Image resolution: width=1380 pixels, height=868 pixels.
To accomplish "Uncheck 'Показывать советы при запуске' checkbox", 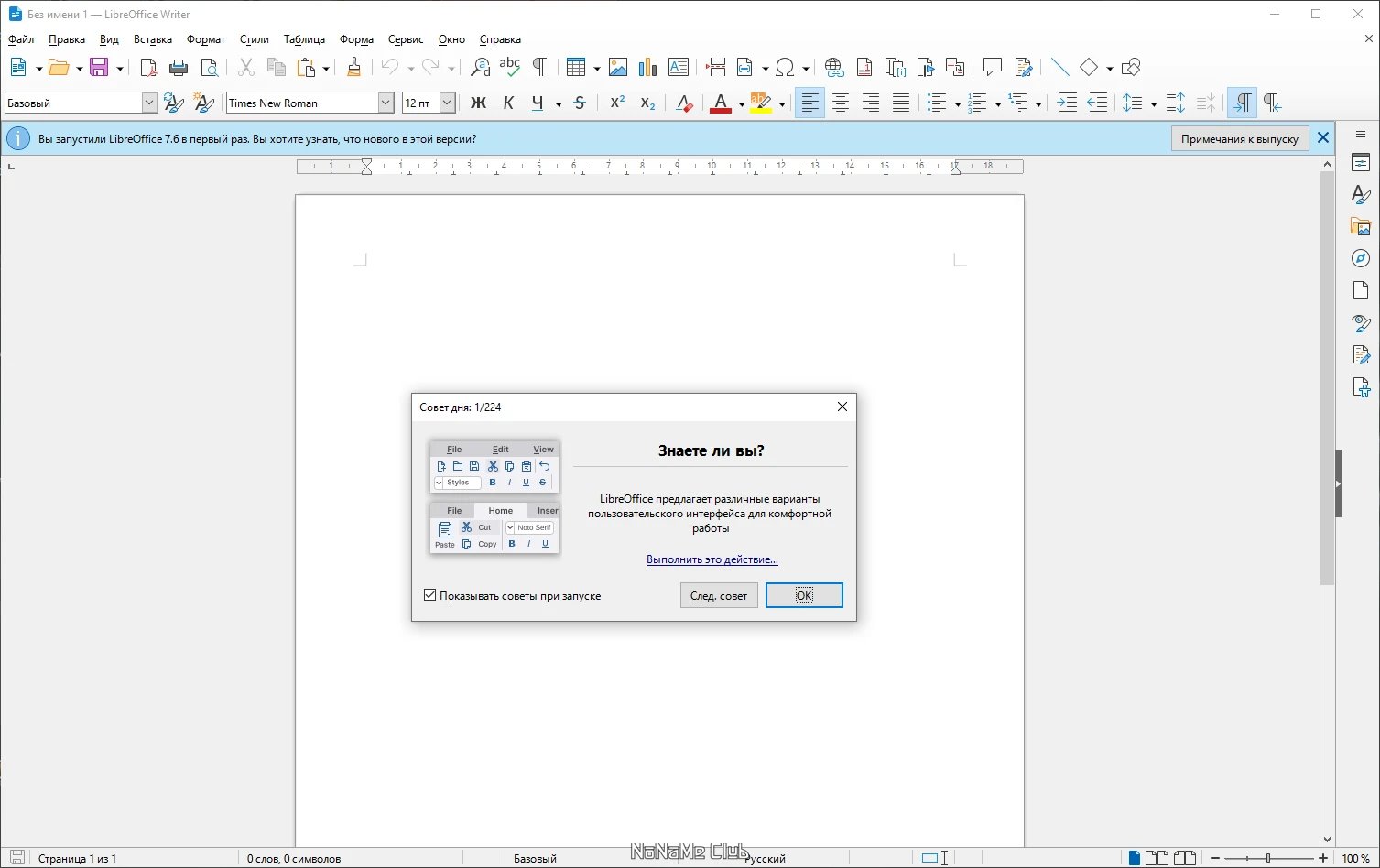I will point(430,595).
